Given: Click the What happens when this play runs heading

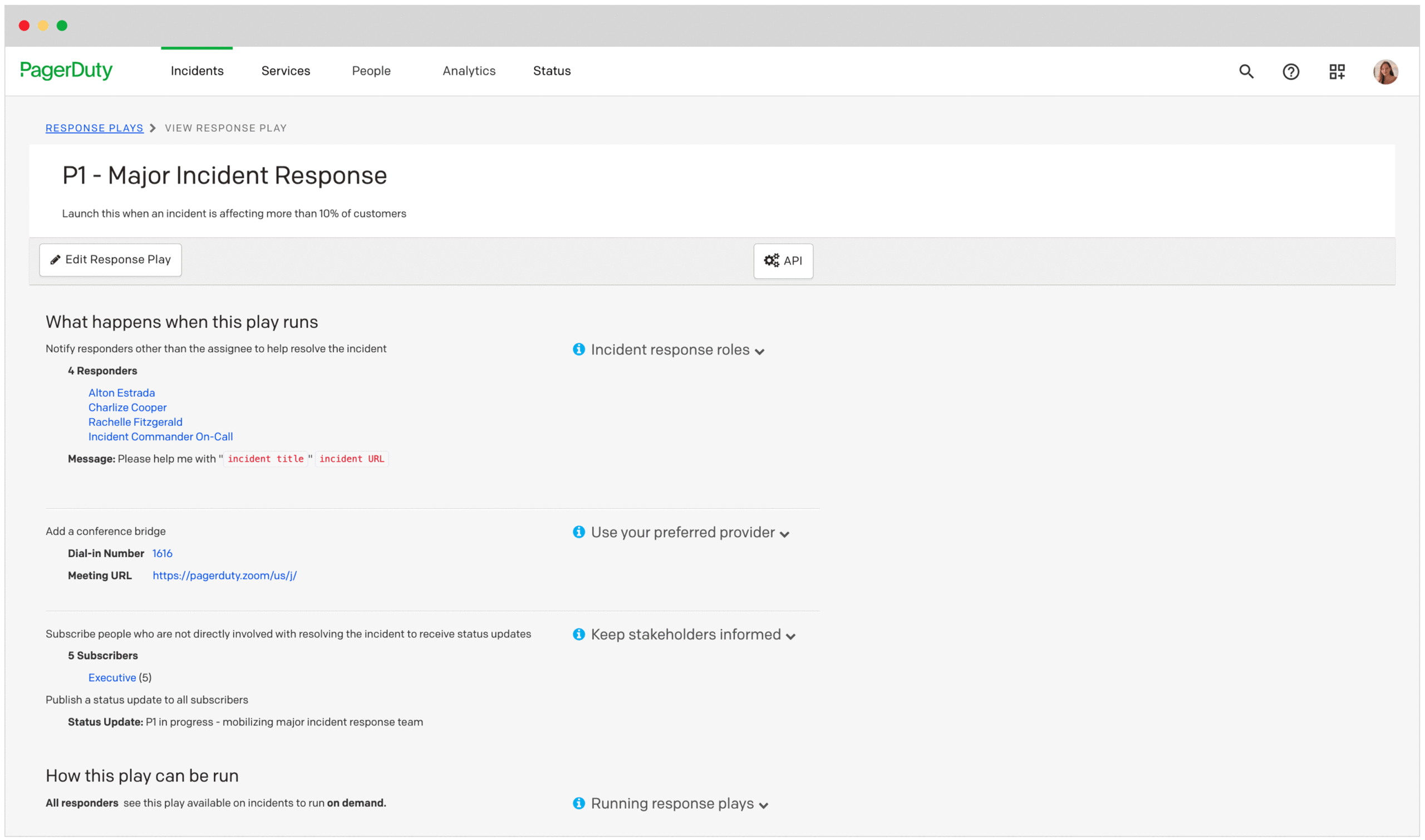Looking at the screenshot, I should click(x=181, y=322).
